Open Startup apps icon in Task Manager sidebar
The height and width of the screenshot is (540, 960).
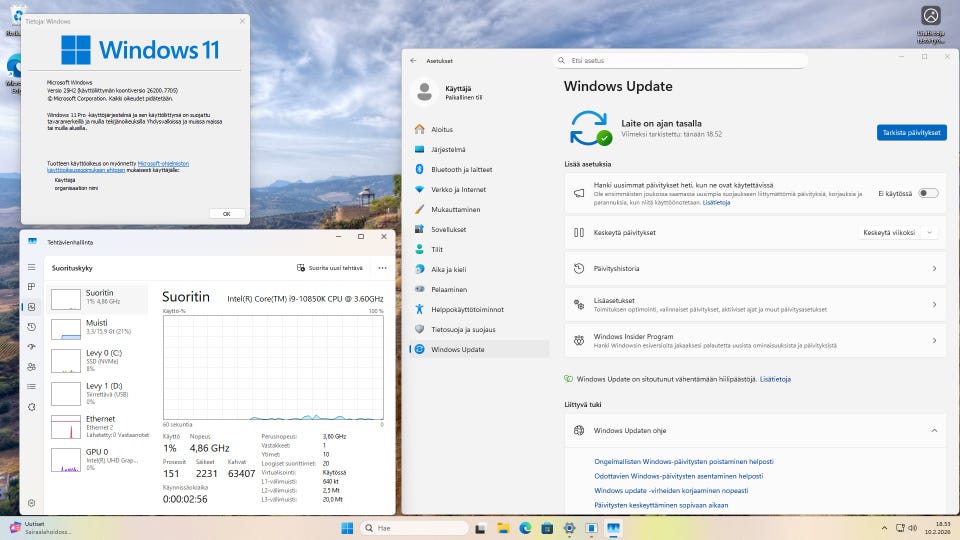tap(32, 347)
